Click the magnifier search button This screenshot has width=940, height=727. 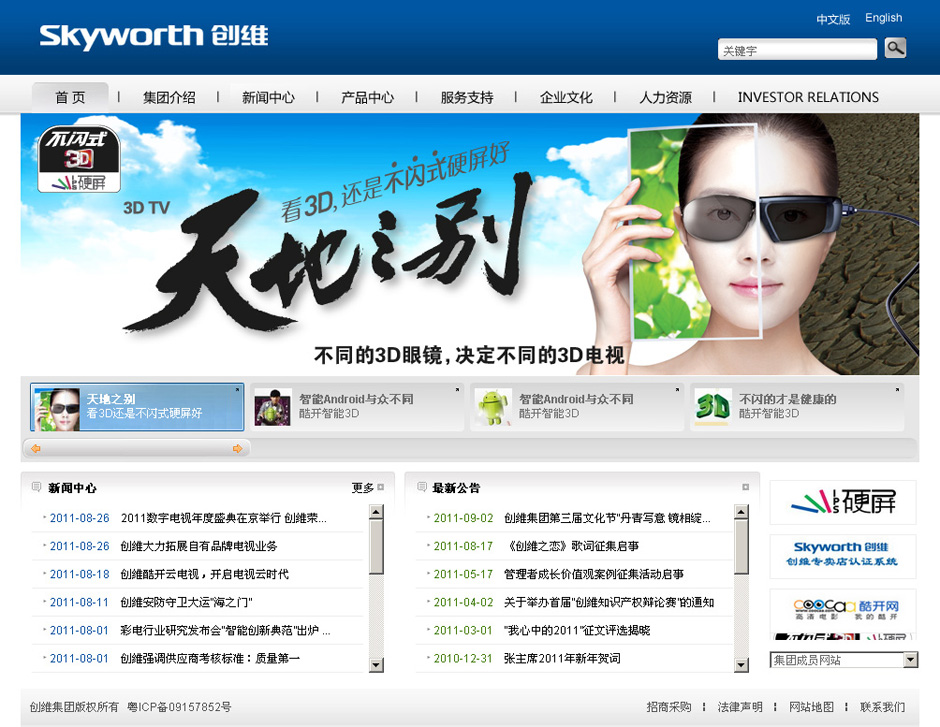click(895, 48)
